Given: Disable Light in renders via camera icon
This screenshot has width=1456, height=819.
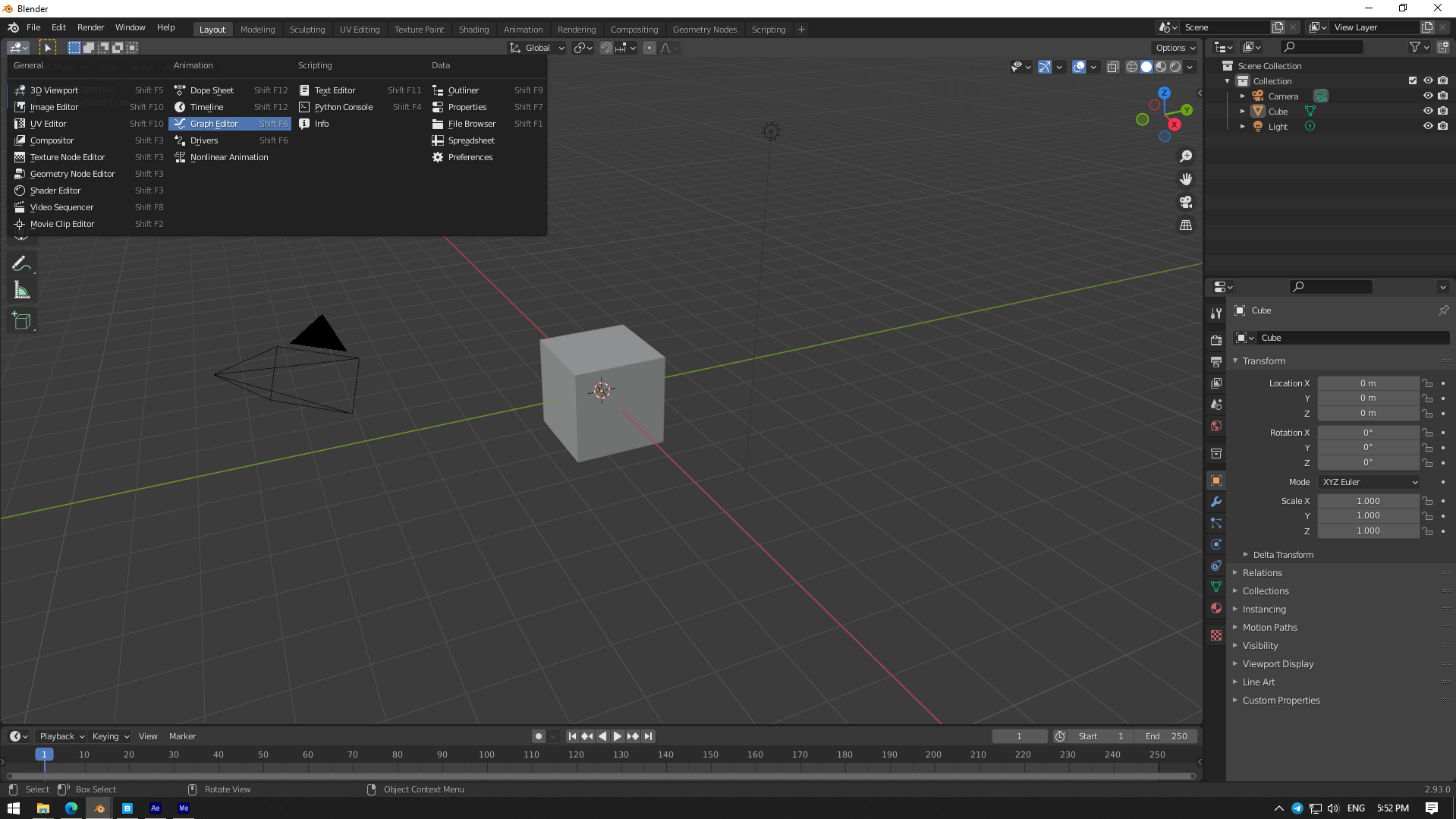Looking at the screenshot, I should (1442, 126).
